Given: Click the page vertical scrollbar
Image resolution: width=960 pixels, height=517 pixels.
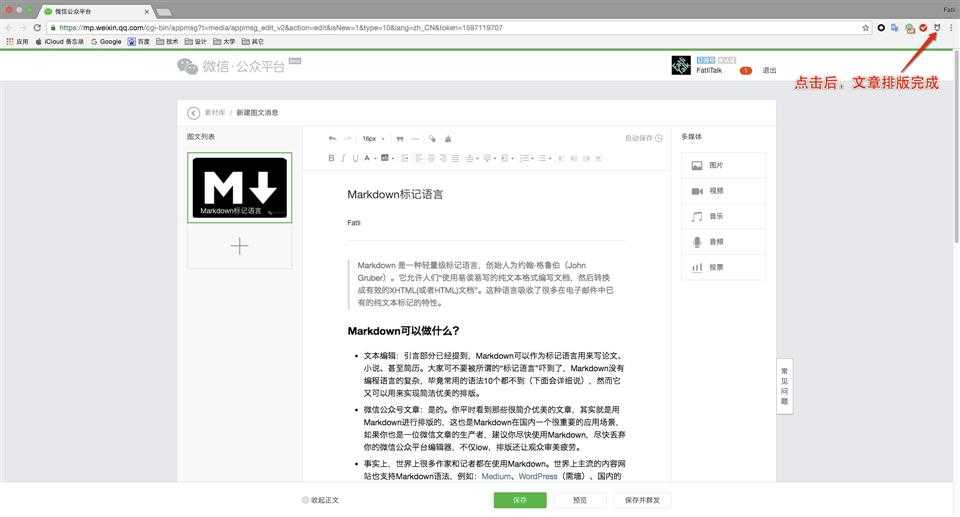Looking at the screenshot, I should [x=956, y=147].
